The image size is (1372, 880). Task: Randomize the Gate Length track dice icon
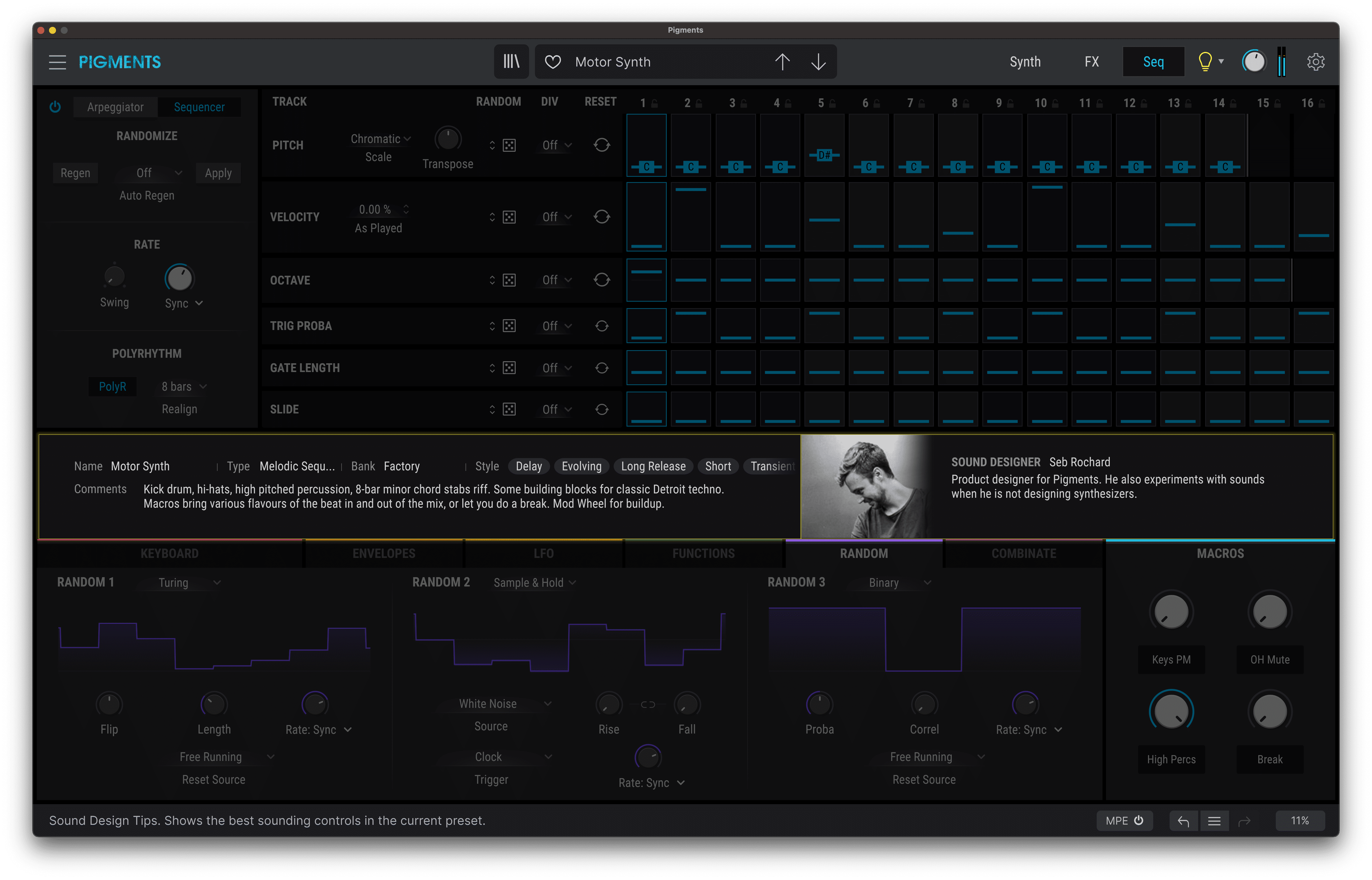(x=509, y=368)
